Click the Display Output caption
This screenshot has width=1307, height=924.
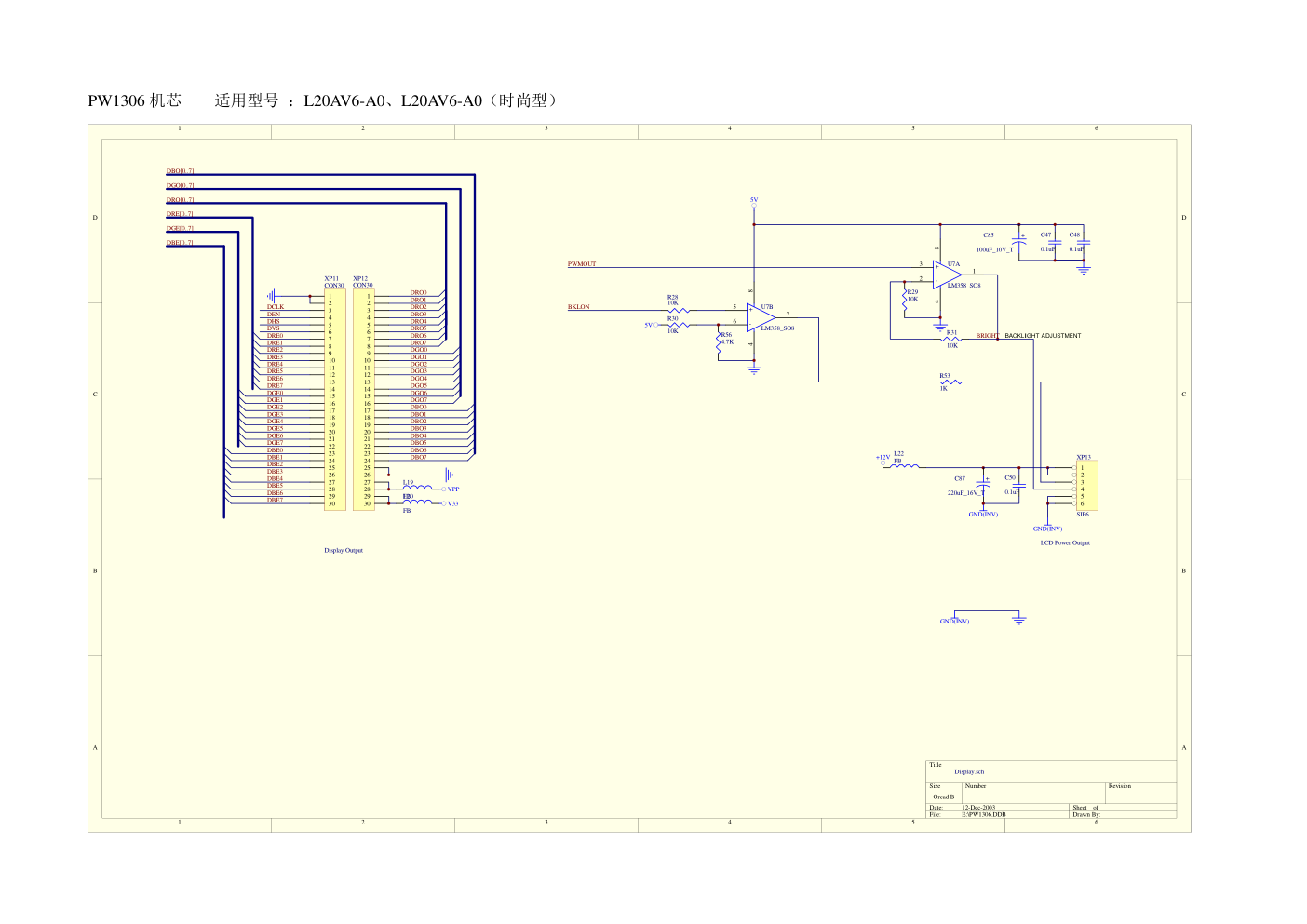[x=344, y=551]
